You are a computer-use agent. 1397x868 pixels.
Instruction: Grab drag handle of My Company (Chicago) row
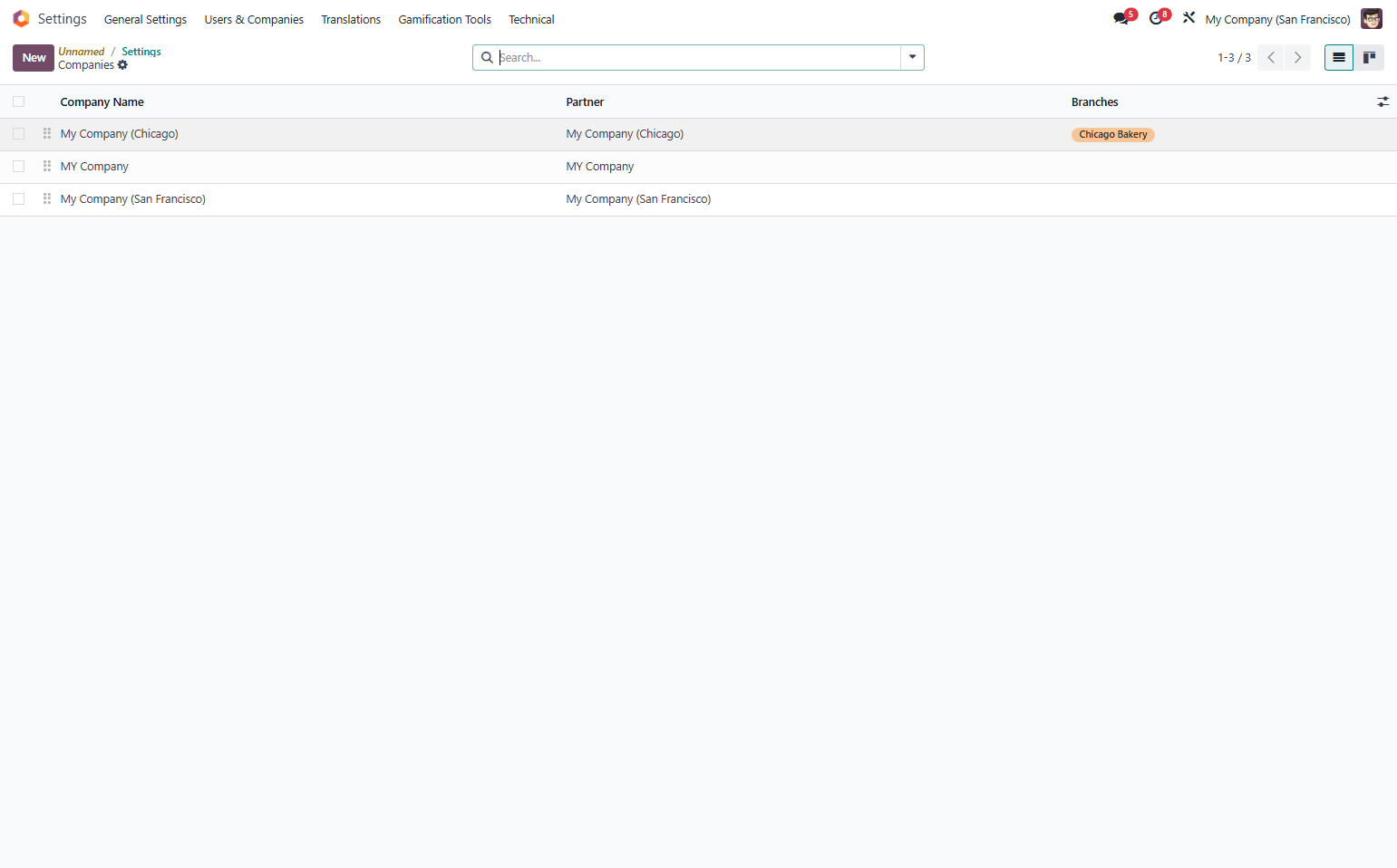point(47,134)
